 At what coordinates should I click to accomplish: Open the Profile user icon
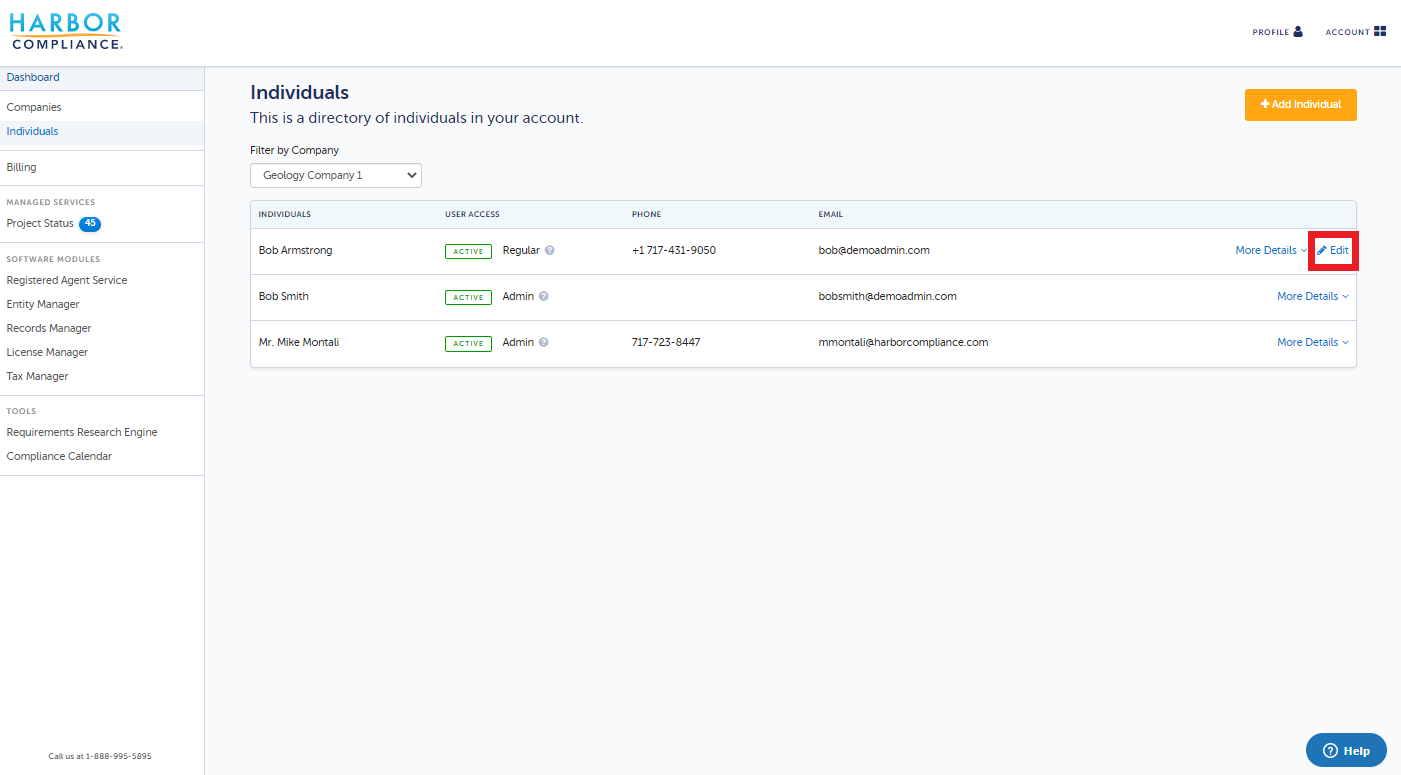(x=1298, y=32)
